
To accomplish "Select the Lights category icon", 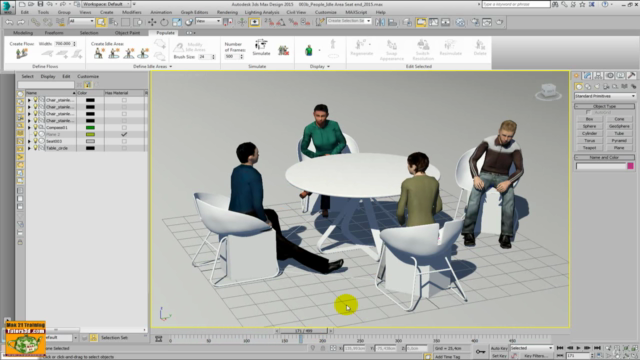I will click(x=597, y=87).
